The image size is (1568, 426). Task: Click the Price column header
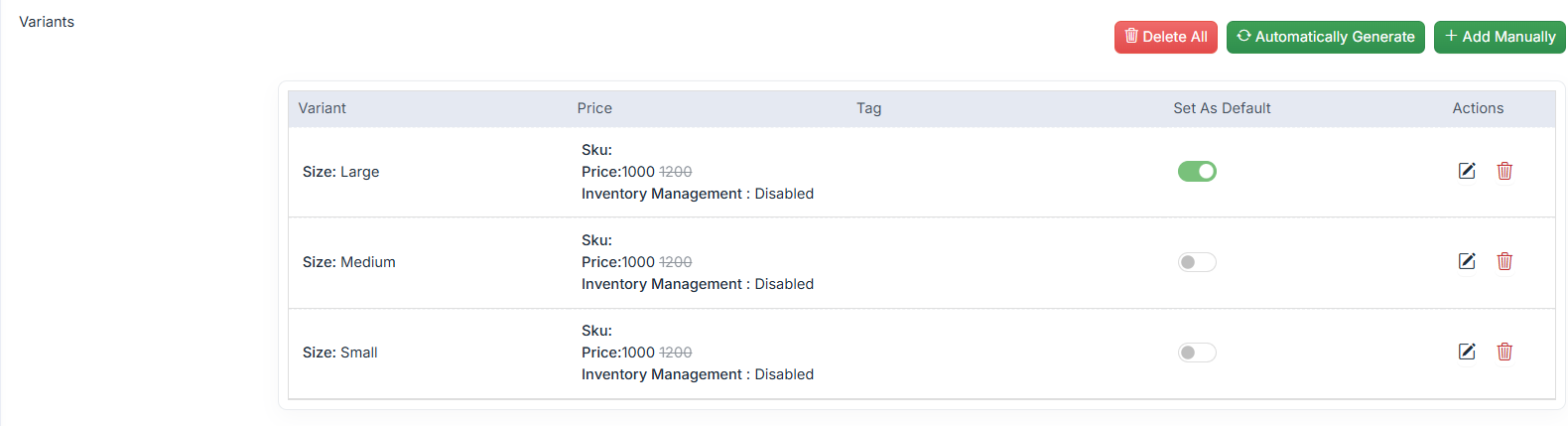pos(594,108)
